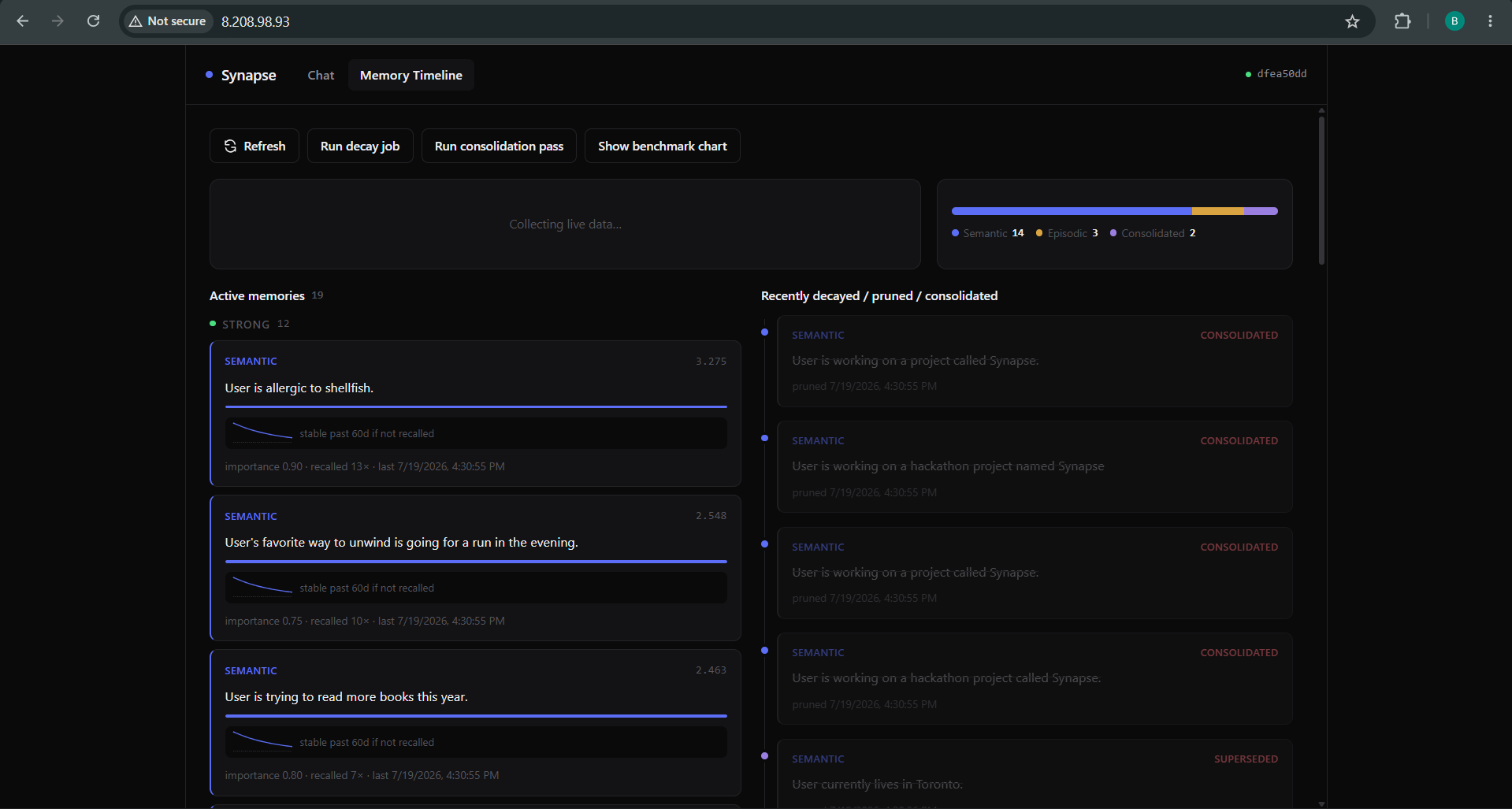Screen dimensions: 1512x809
Task: Open the profile B avatar
Action: coord(1454,21)
